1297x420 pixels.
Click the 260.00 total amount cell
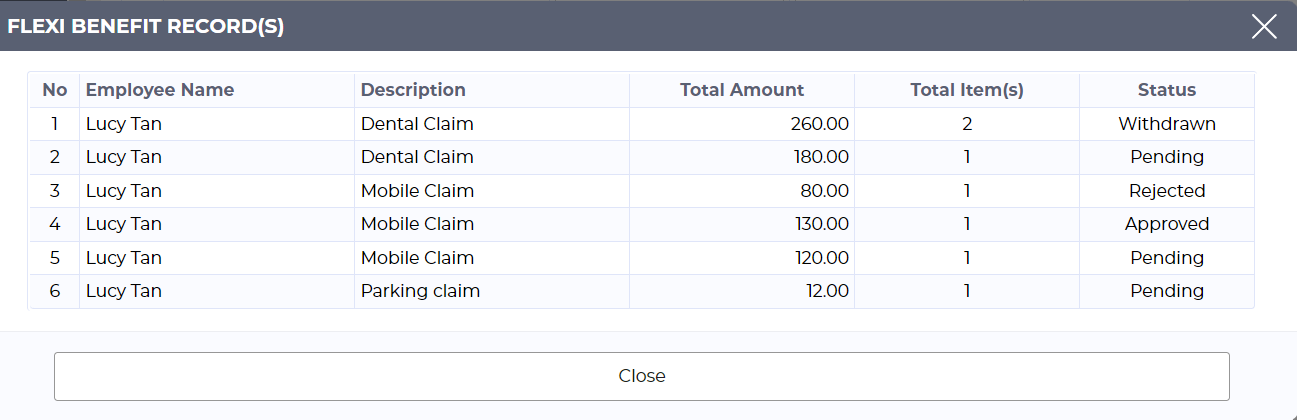pos(818,124)
